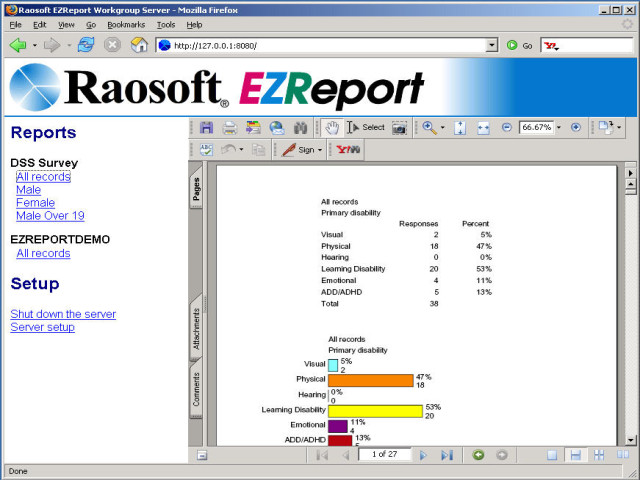Open Search with the binoculars icon

[x=300, y=128]
